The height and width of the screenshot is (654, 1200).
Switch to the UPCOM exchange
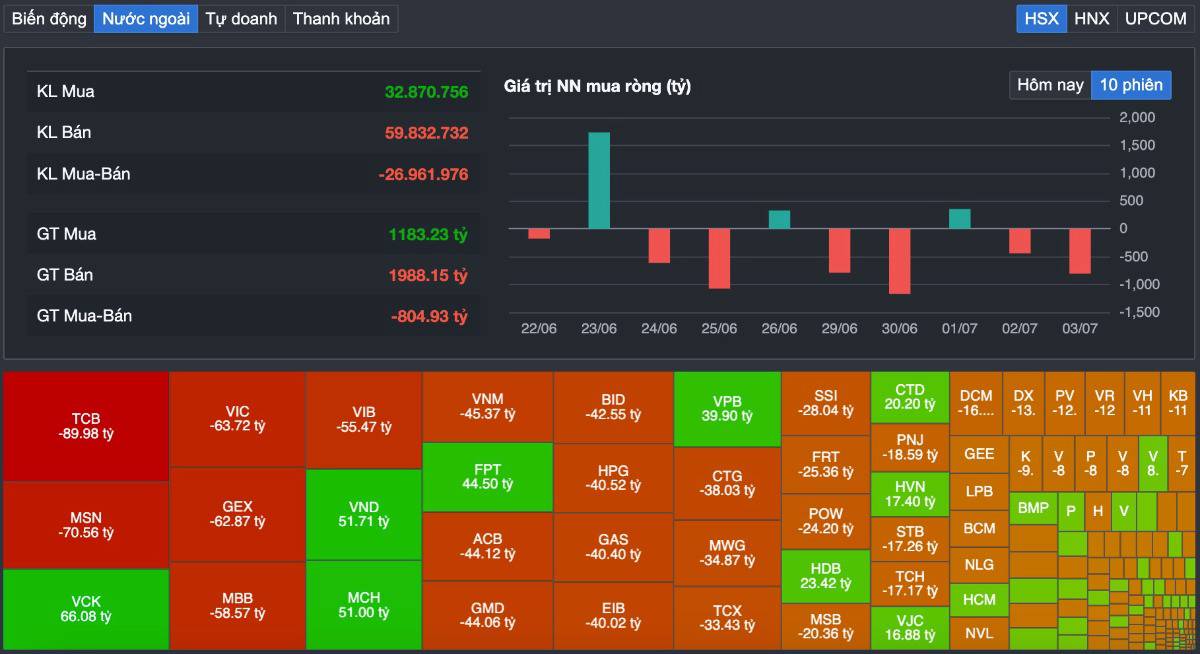pyautogui.click(x=1155, y=18)
